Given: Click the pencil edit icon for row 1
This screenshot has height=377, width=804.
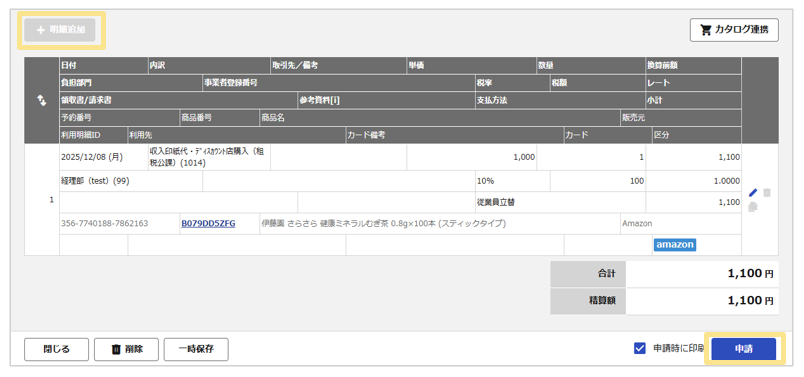Looking at the screenshot, I should click(753, 193).
